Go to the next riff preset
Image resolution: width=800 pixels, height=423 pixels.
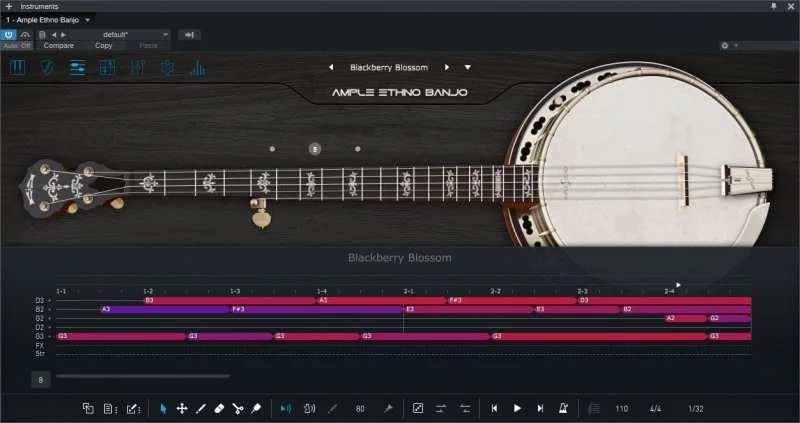tap(447, 67)
